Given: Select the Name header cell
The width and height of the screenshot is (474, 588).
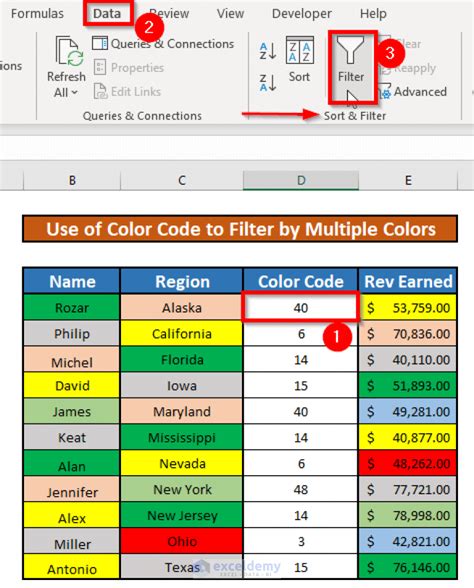Looking at the screenshot, I should (72, 281).
